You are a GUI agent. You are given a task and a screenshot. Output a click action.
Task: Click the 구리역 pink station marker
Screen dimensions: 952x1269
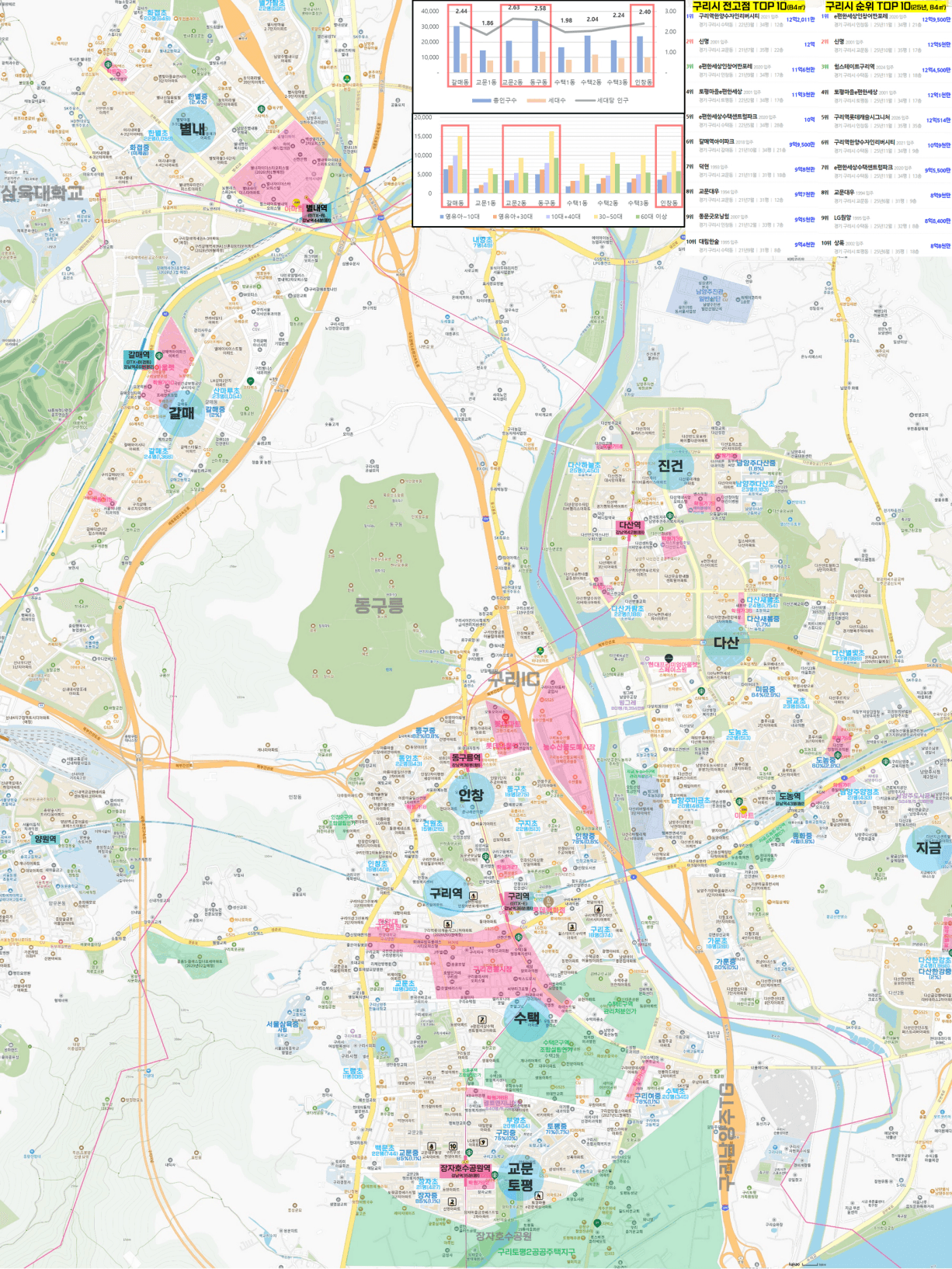point(518,899)
